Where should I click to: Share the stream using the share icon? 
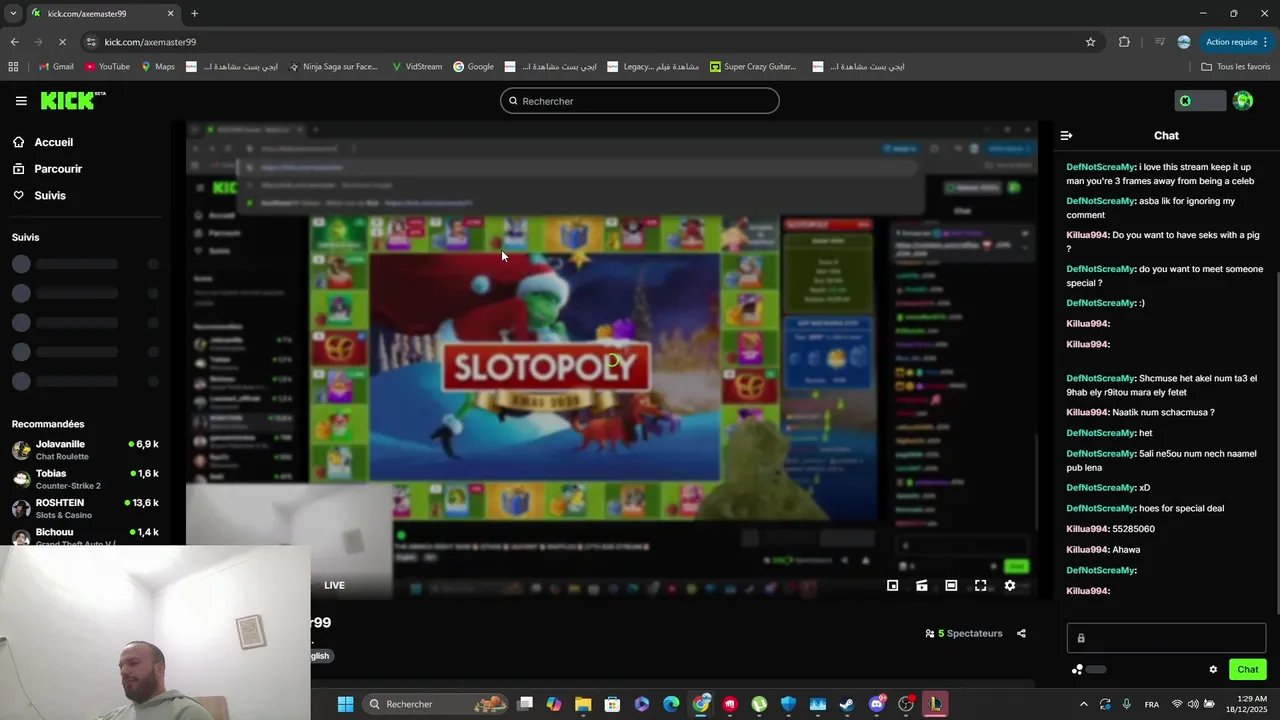(1021, 633)
